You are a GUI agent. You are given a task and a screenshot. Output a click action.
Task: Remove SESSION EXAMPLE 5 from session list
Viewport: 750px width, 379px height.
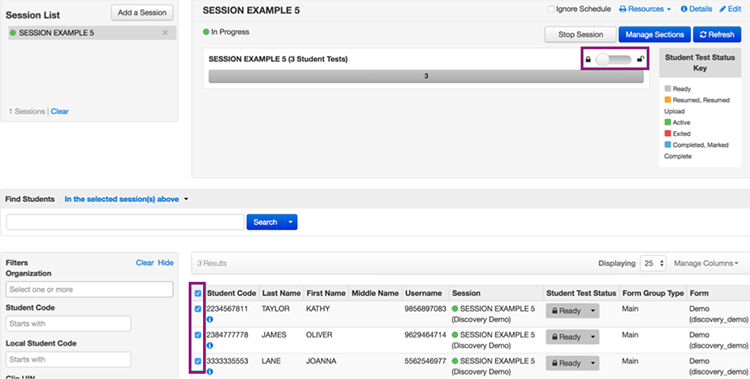tap(165, 33)
